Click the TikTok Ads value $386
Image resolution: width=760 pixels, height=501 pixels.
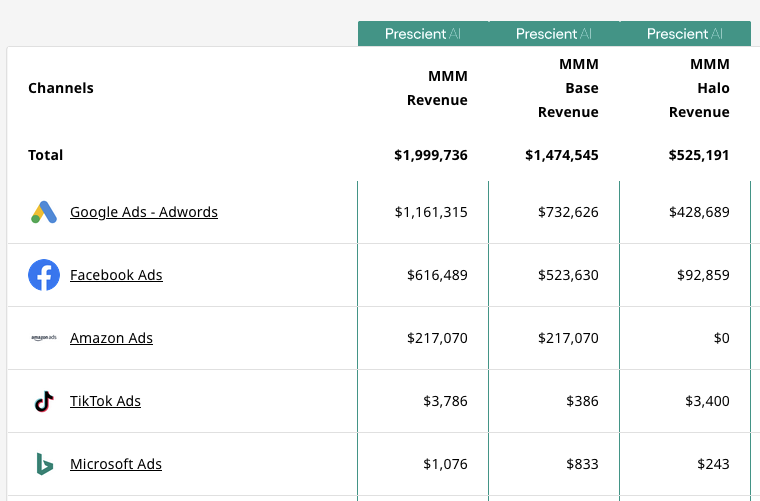(x=582, y=401)
